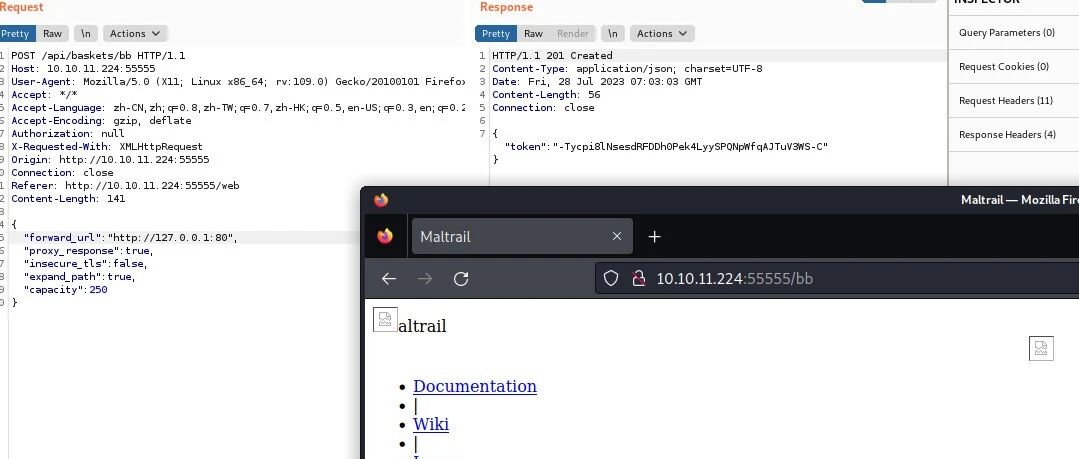Select Pretty view in Response panel

[x=495, y=33]
